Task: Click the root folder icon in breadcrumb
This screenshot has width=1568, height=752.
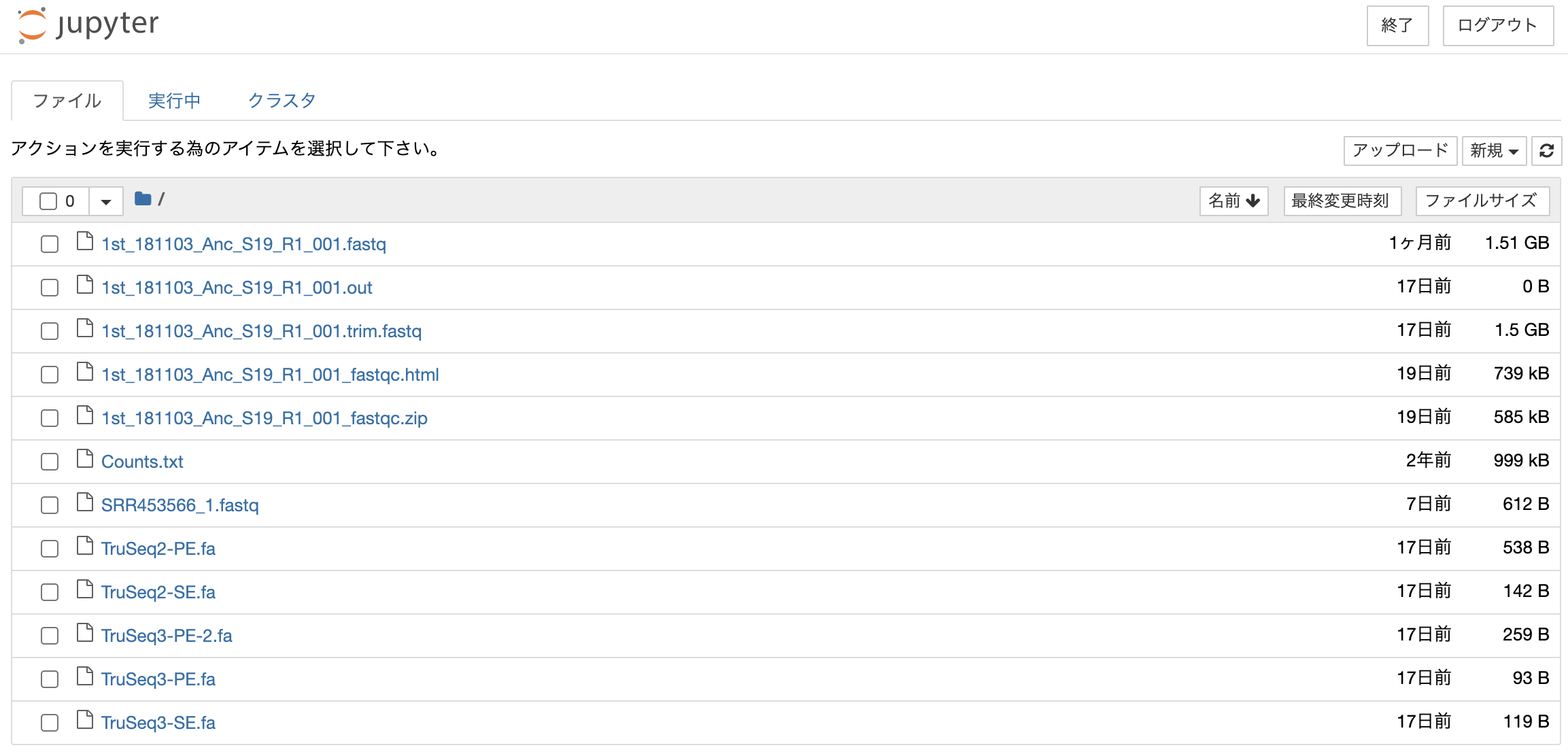Action: point(143,199)
